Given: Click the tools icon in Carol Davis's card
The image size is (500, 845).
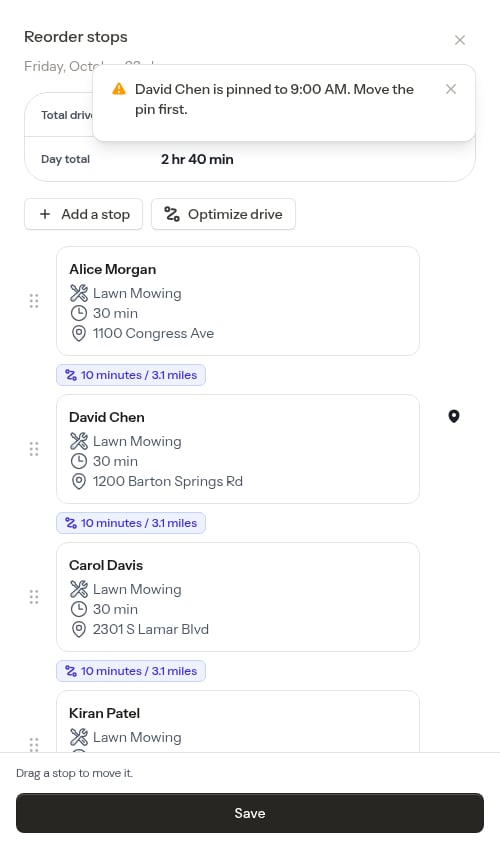Looking at the screenshot, I should pyautogui.click(x=79, y=589).
